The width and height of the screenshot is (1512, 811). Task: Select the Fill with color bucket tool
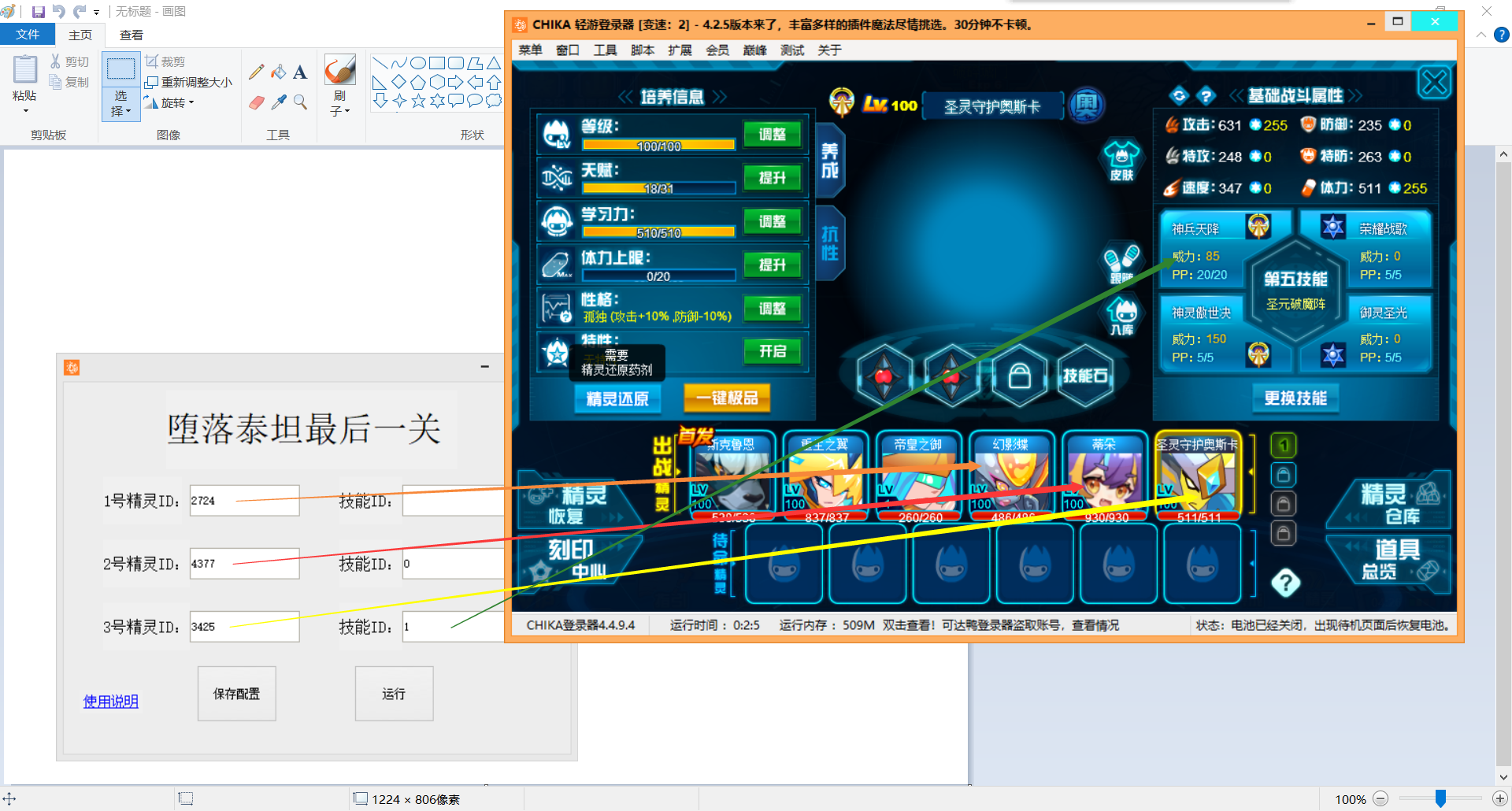tap(279, 72)
